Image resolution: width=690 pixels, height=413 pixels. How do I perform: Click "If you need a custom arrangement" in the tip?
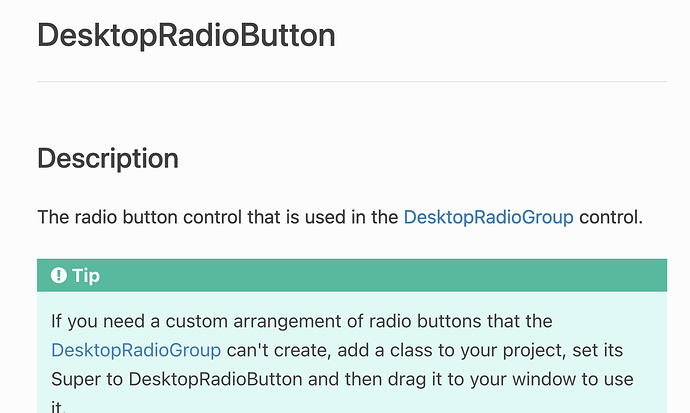(x=178, y=321)
